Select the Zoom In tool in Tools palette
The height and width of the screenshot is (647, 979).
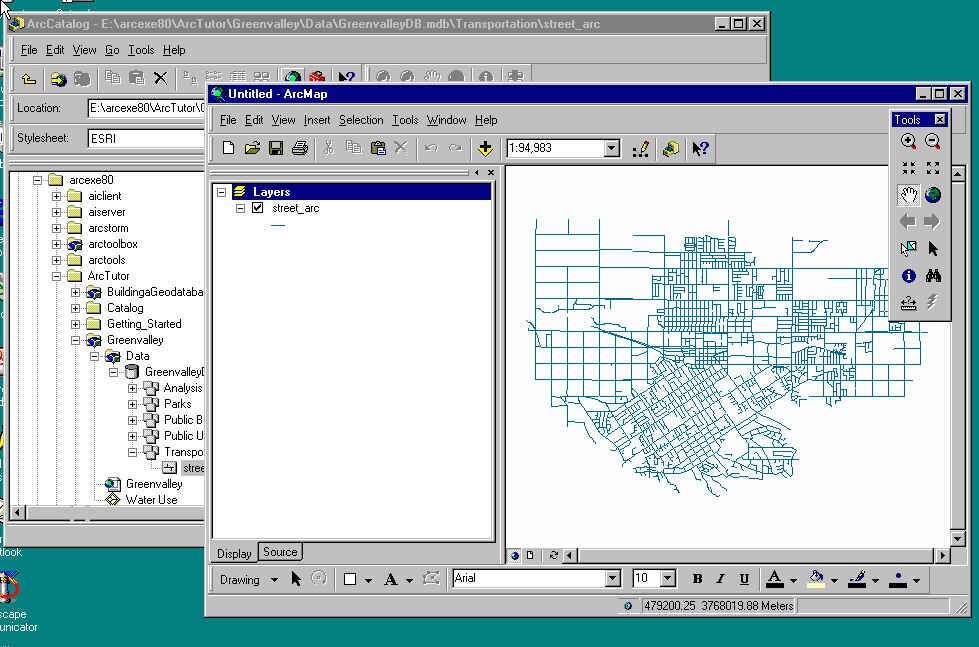click(908, 141)
